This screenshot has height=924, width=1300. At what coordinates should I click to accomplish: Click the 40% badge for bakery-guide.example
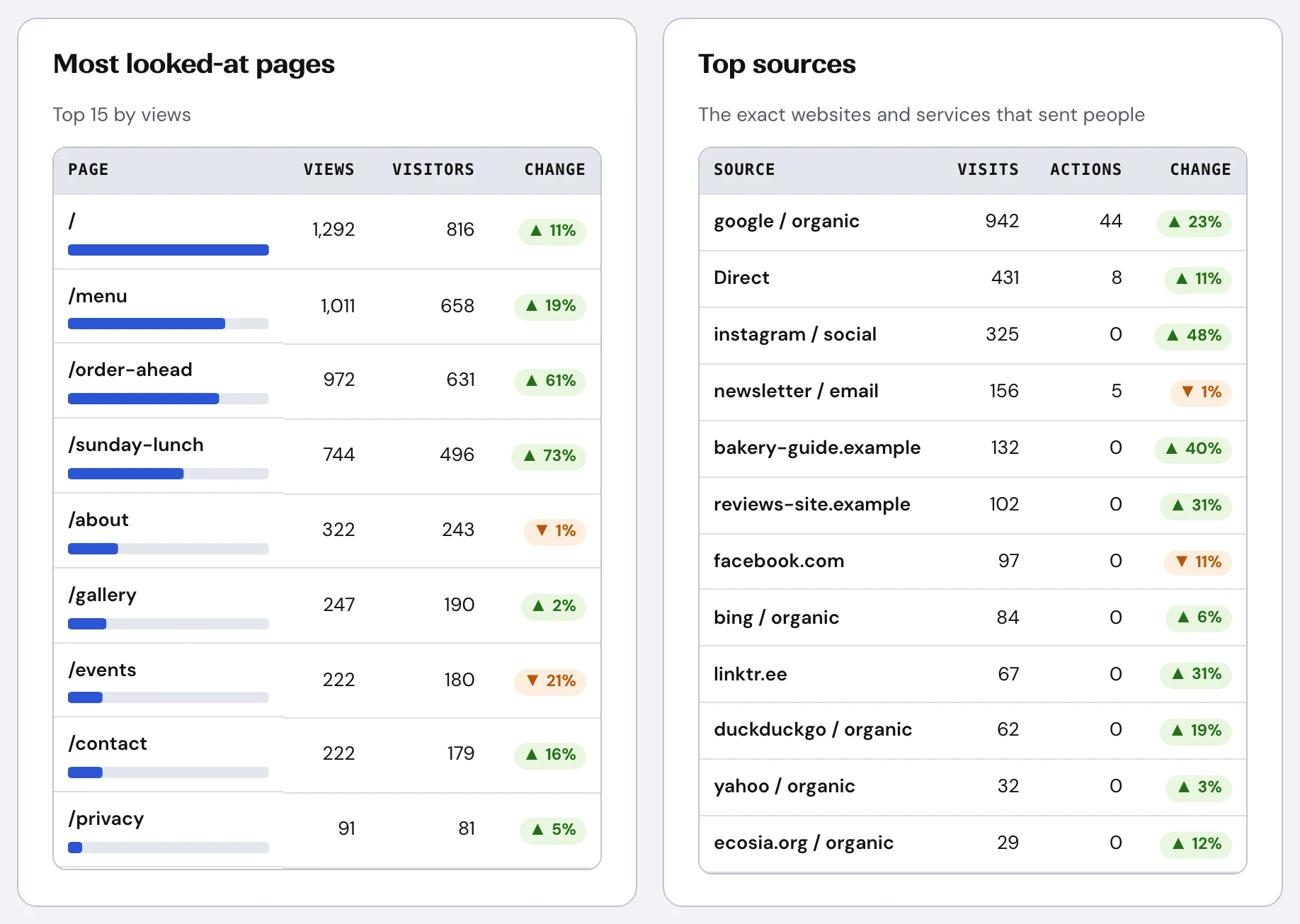pyautogui.click(x=1193, y=449)
